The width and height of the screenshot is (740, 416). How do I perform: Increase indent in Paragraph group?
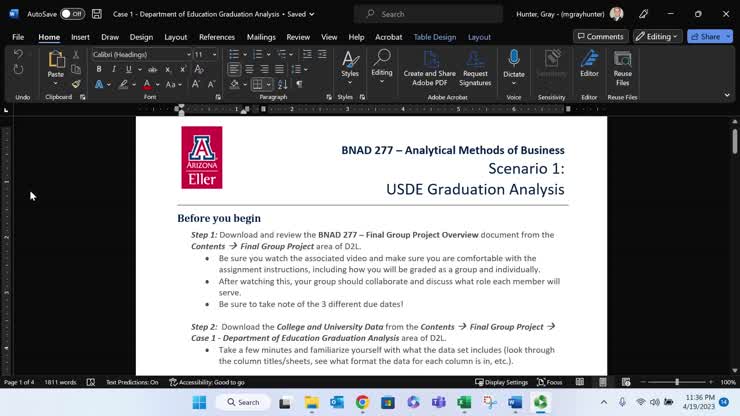pyautogui.click(x=322, y=54)
